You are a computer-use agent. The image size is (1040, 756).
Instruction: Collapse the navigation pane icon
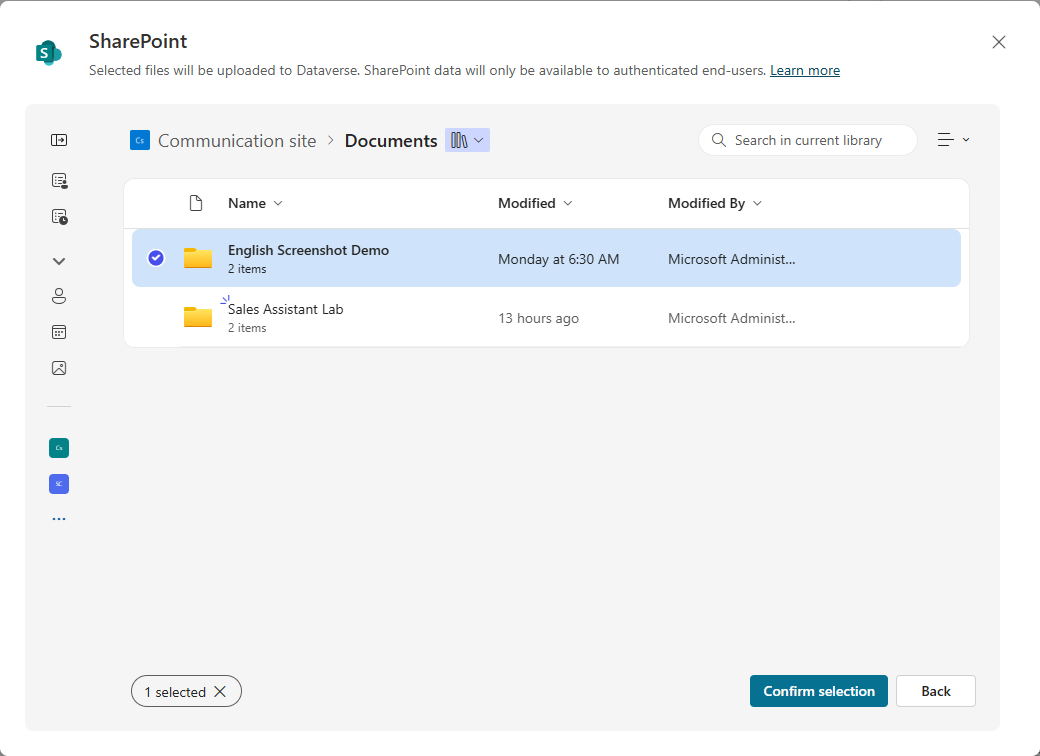[x=59, y=140]
